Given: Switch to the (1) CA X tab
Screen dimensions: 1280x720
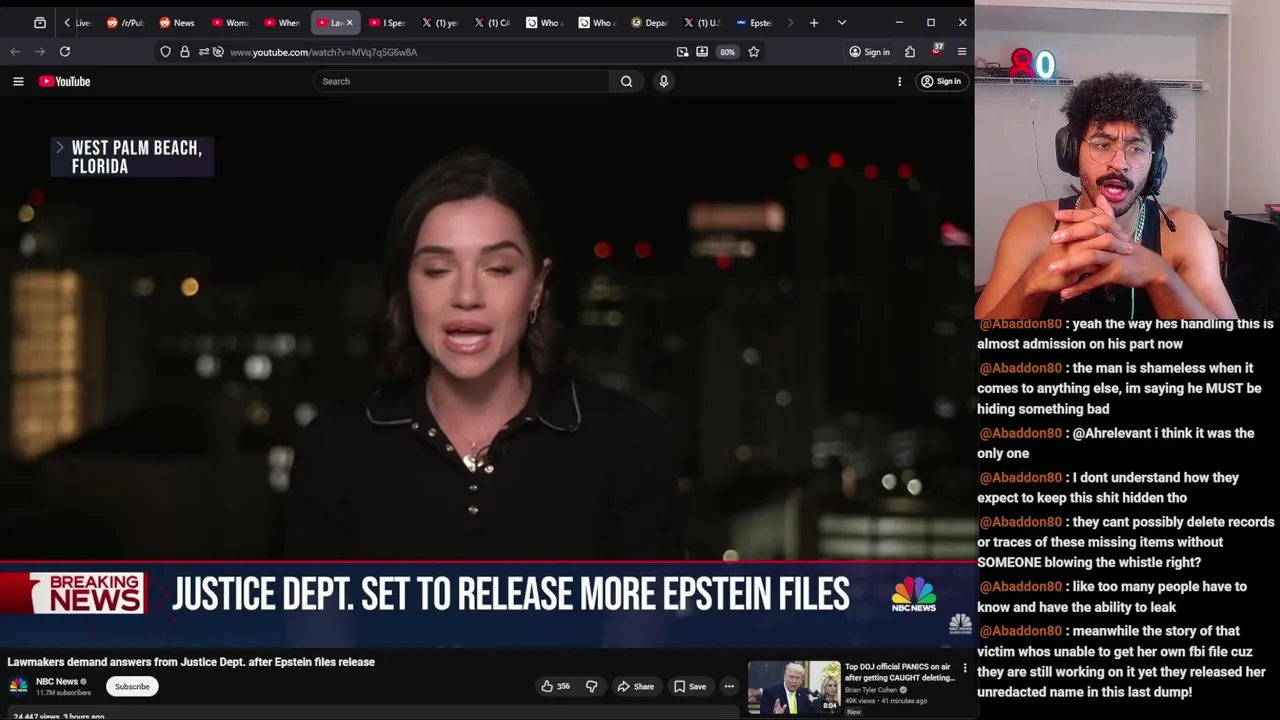Looking at the screenshot, I should pos(492,22).
